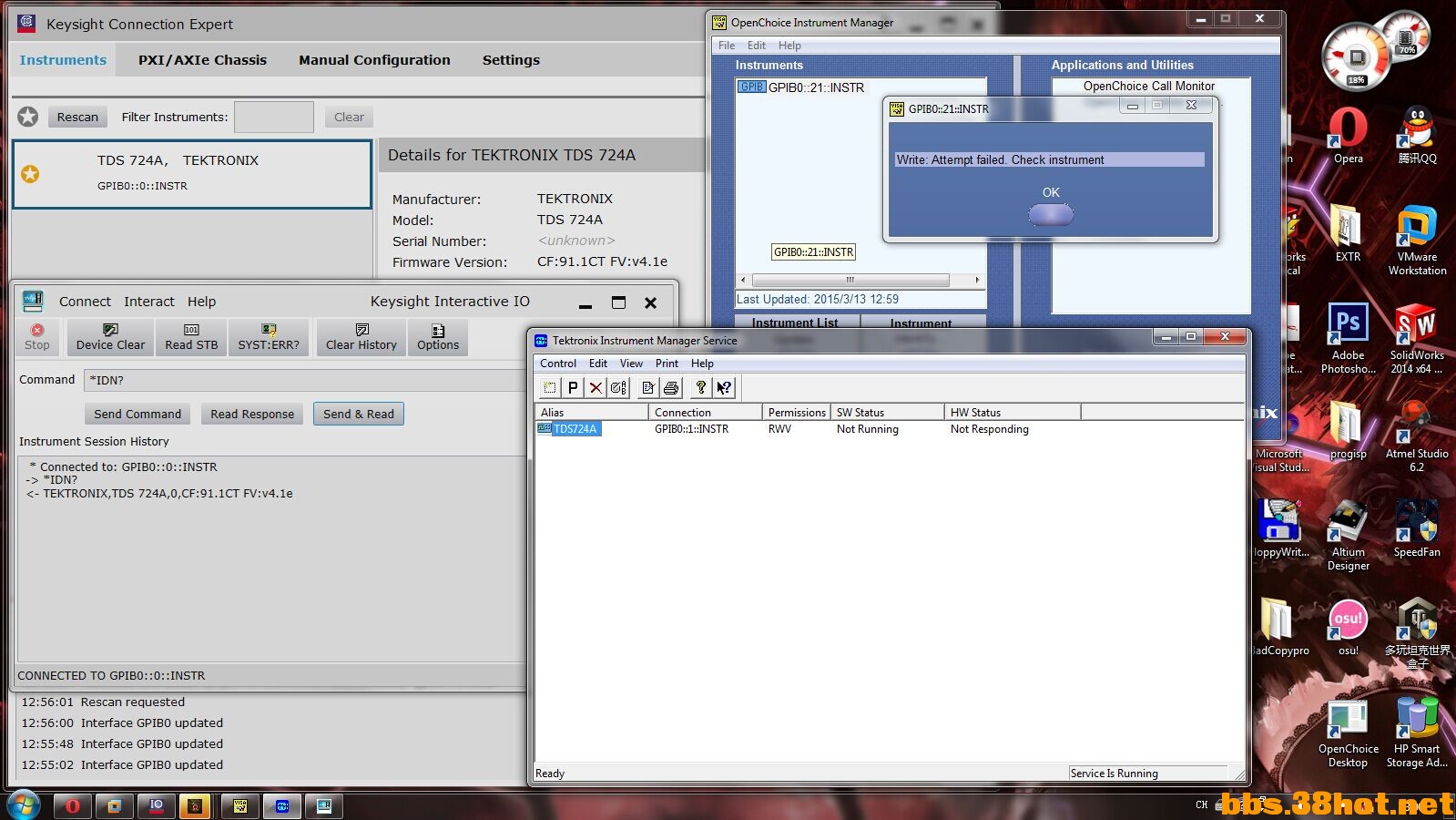
Task: Click the printer icon in Tektronix Instrument Manager
Action: pos(671,387)
